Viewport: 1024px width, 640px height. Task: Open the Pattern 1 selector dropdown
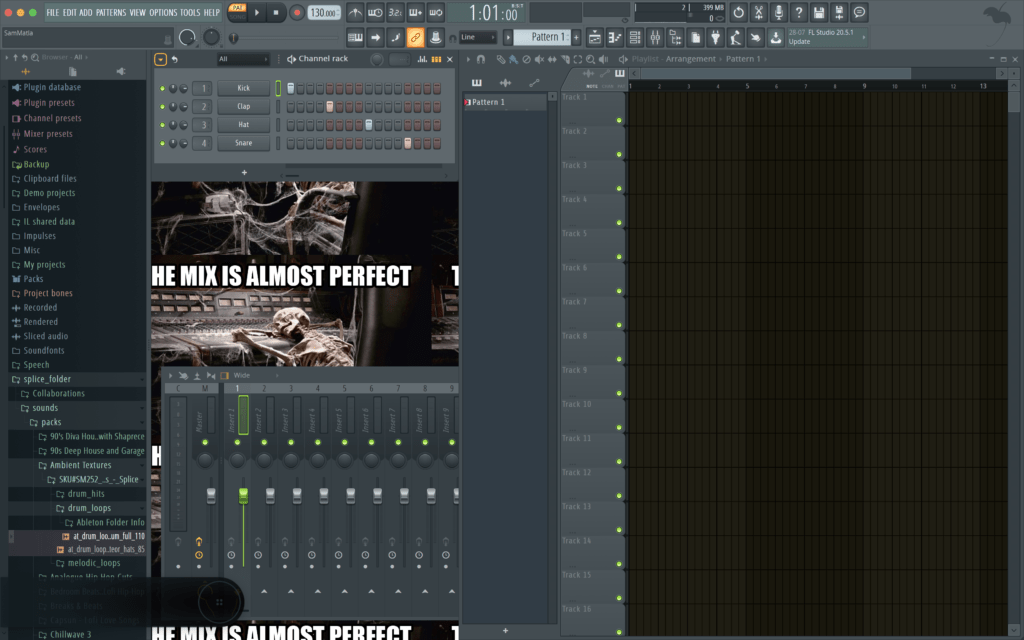point(542,37)
